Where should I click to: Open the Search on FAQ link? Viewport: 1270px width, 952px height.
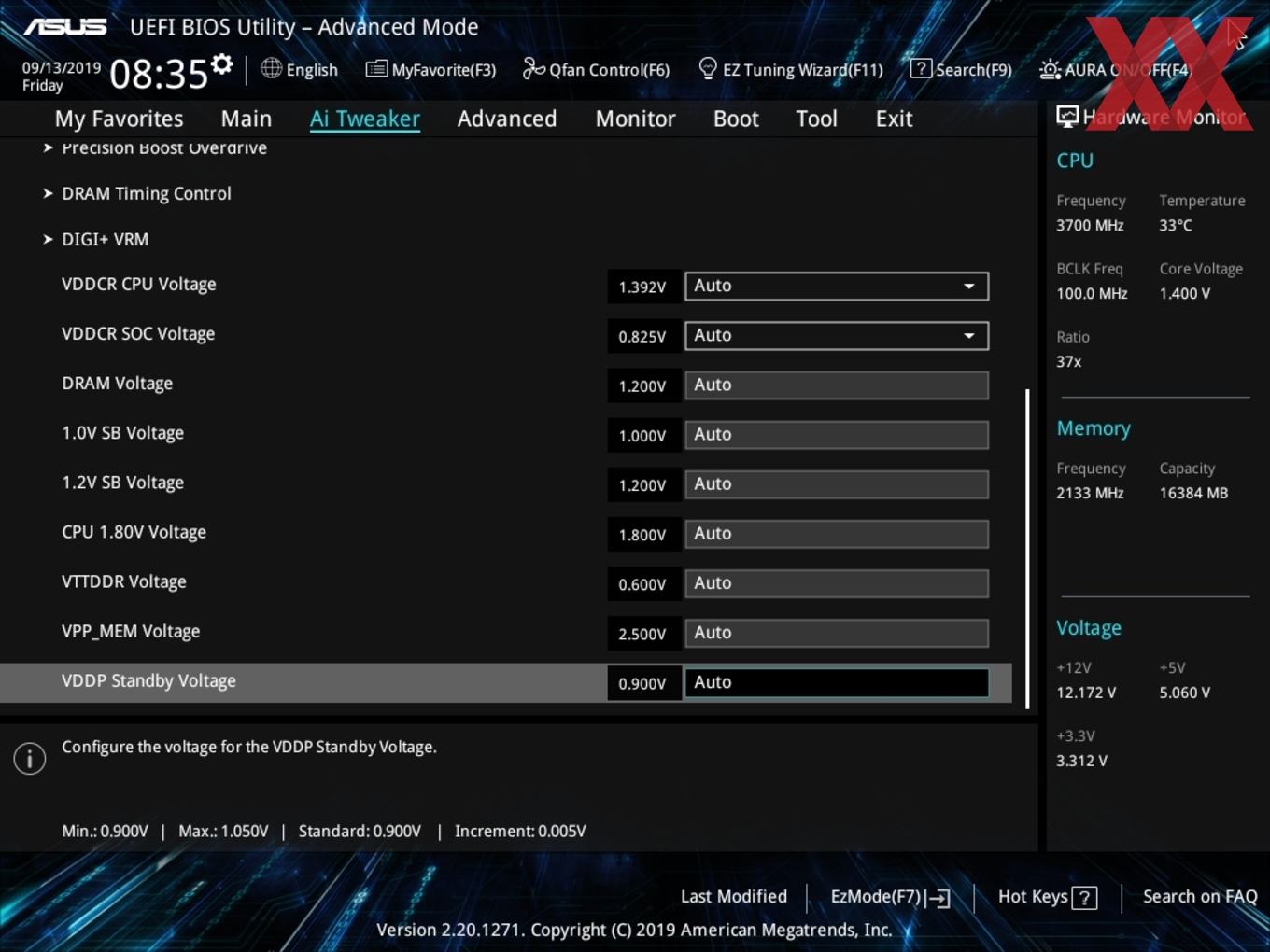click(x=1200, y=896)
